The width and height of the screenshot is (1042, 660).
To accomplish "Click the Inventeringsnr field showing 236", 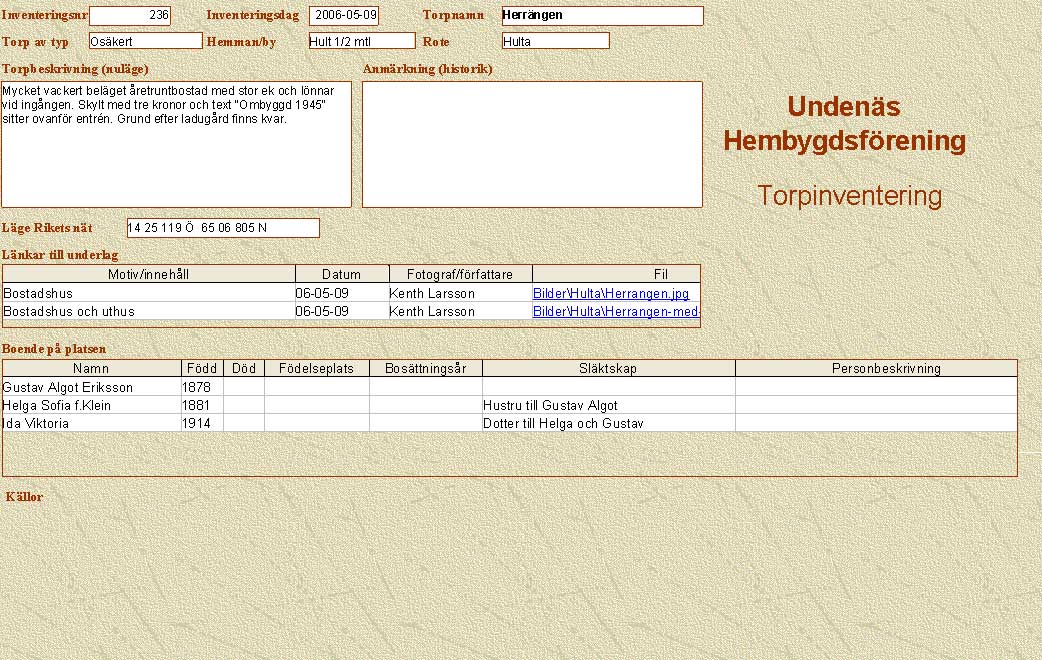I will (130, 16).
